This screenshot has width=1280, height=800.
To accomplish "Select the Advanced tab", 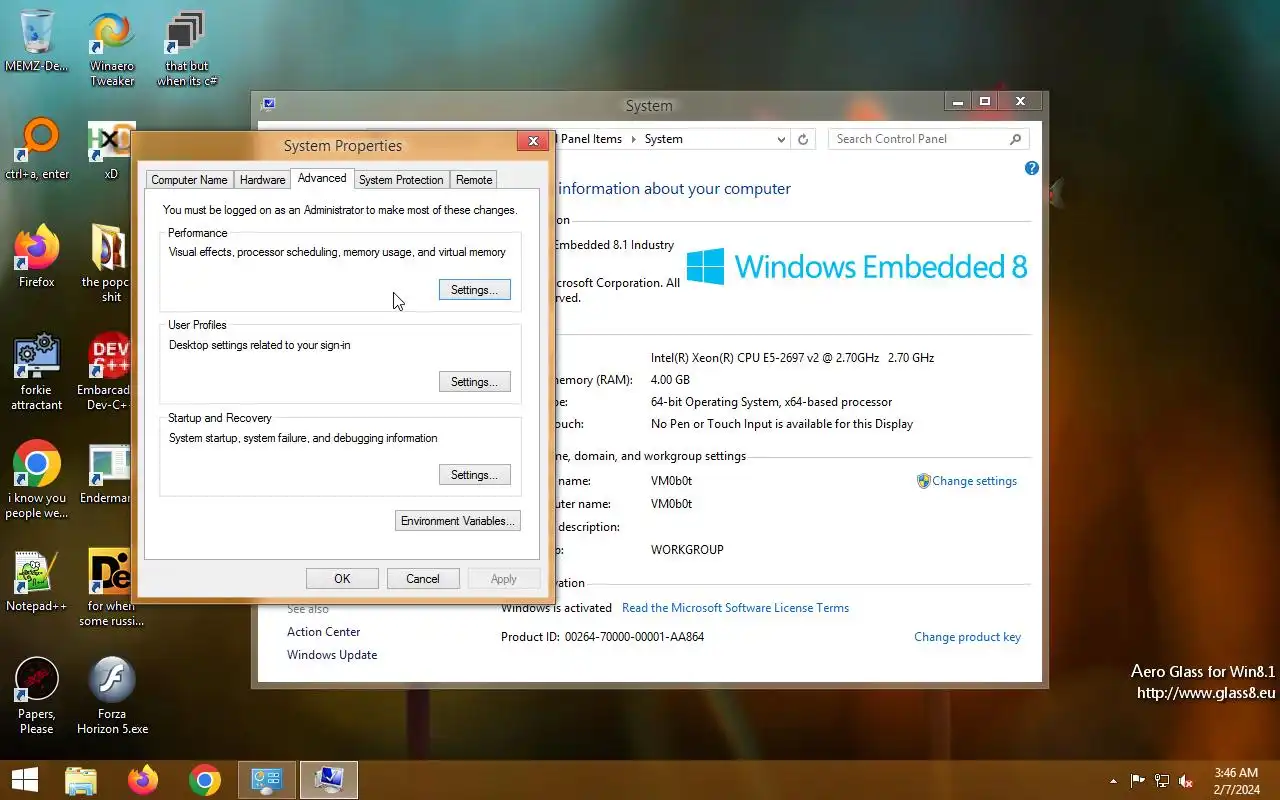I will coord(322,178).
